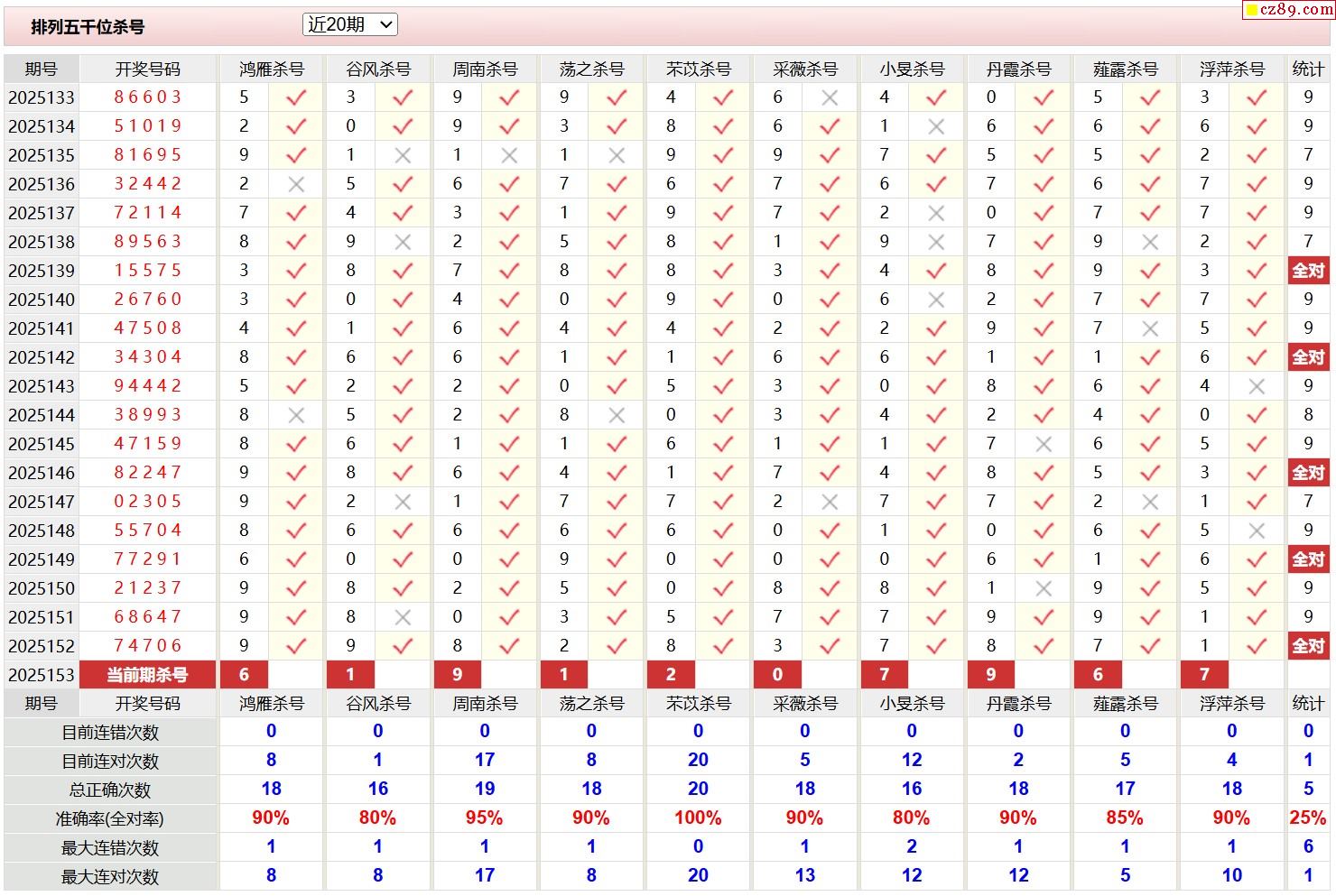1336x896 pixels.
Task: Click the 13 value in the 最大连对次数 row
Action: [x=805, y=876]
